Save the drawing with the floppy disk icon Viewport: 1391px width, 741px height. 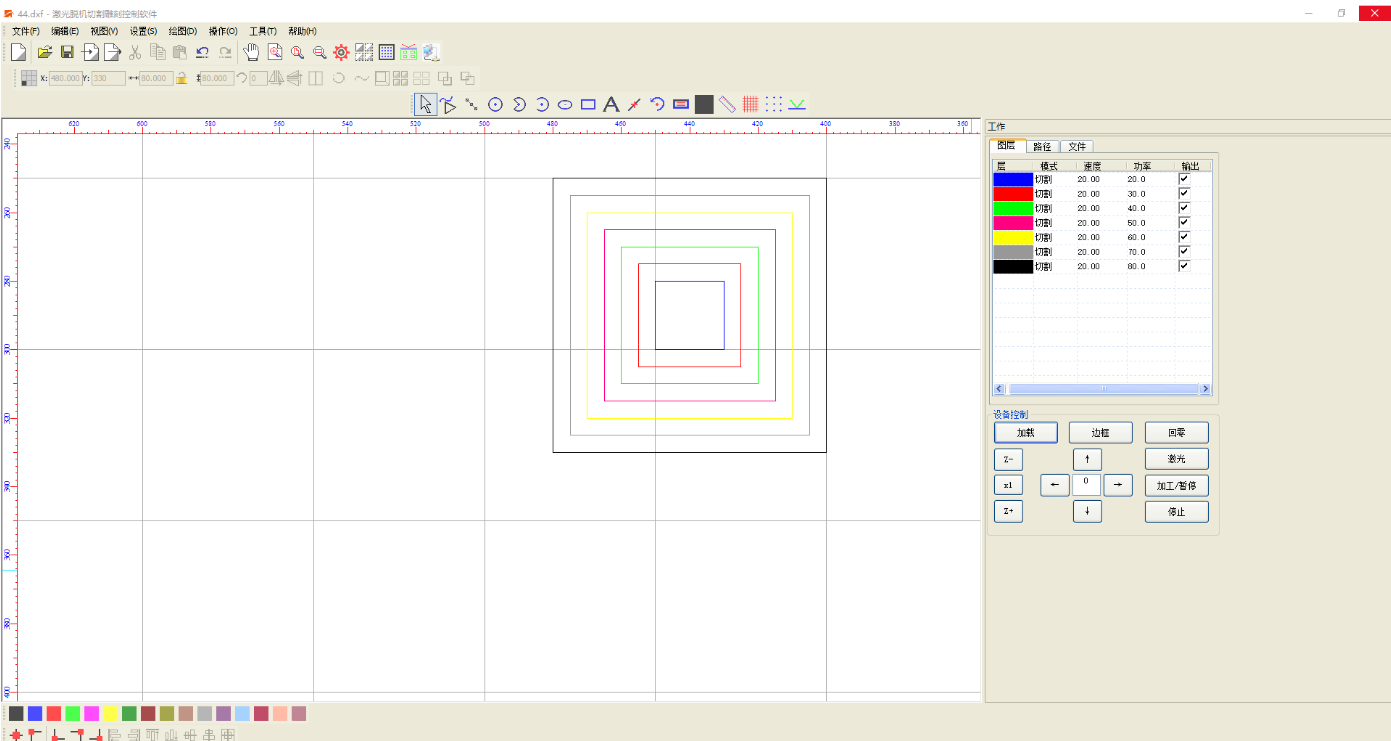68,52
